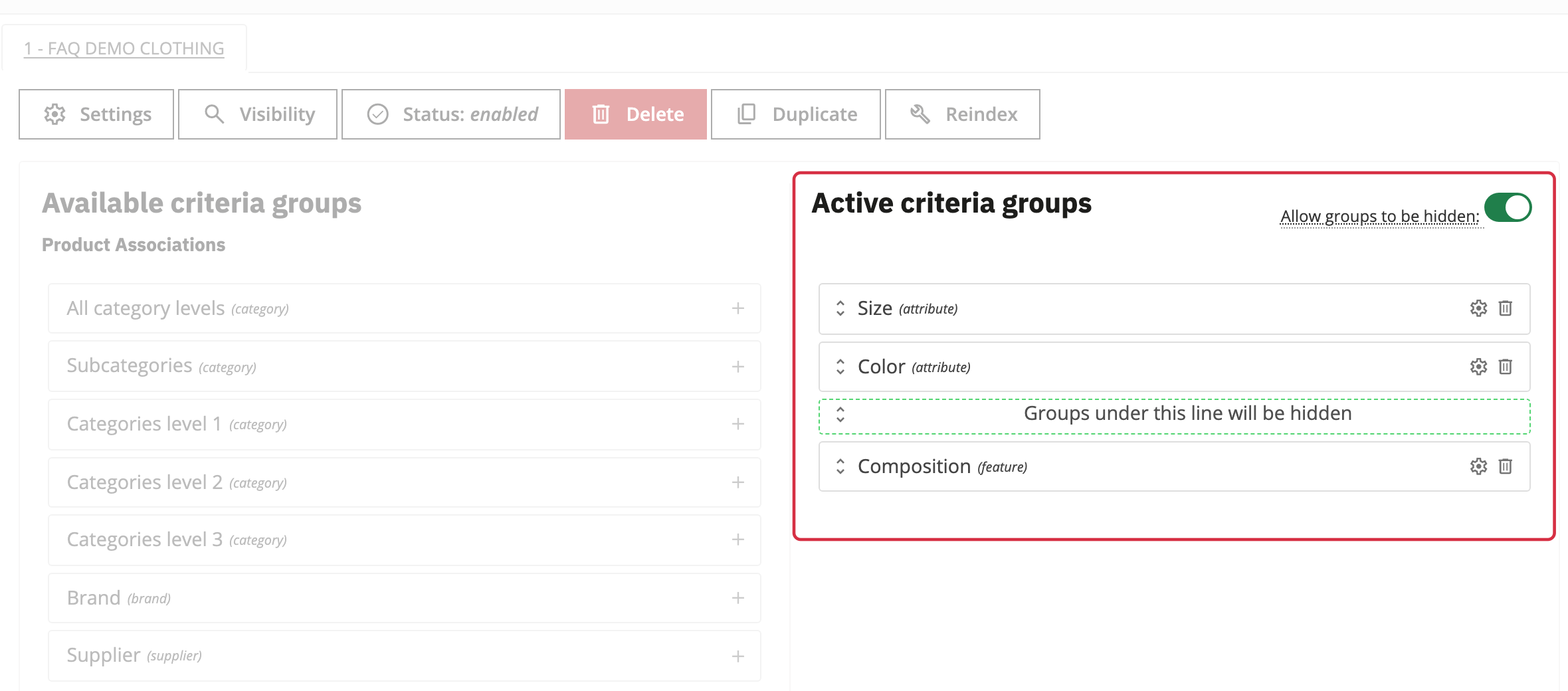Click the Visibility button
This screenshot has width=1568, height=691.
click(258, 114)
